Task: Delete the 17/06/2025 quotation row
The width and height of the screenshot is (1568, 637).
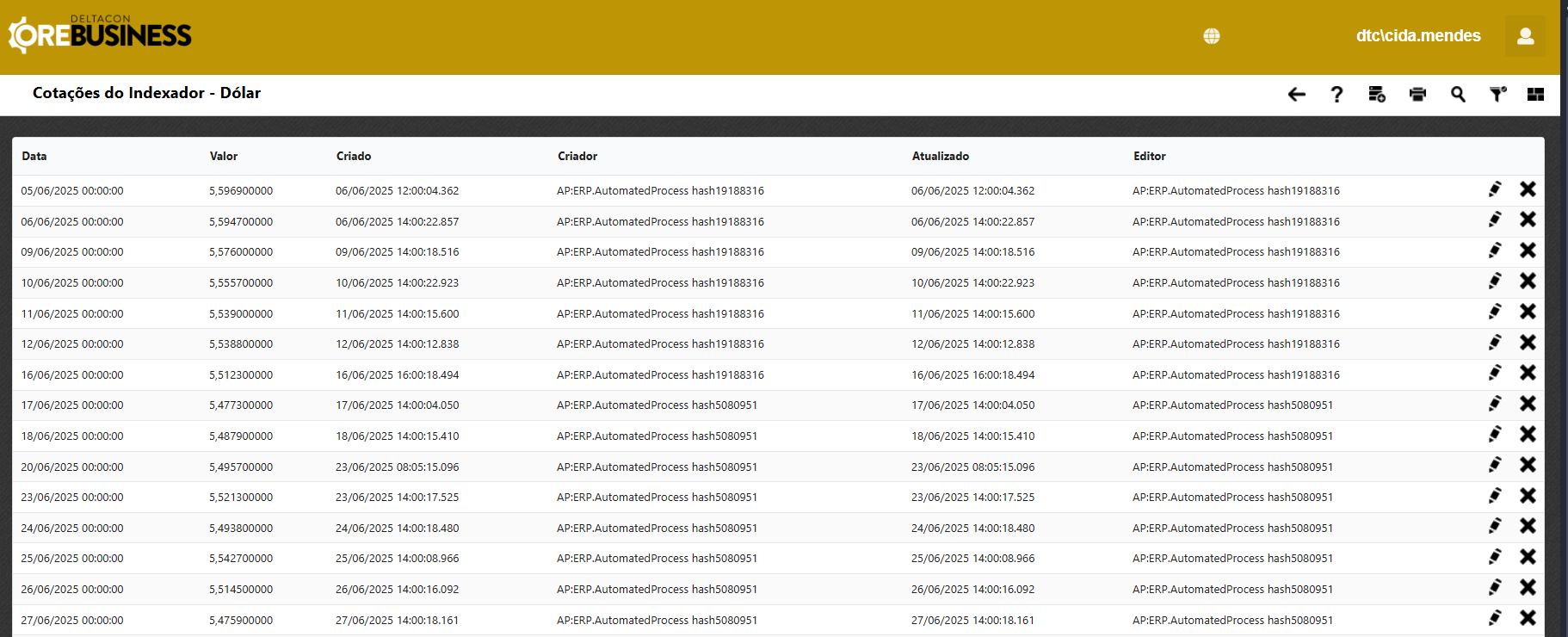Action: (x=1528, y=404)
